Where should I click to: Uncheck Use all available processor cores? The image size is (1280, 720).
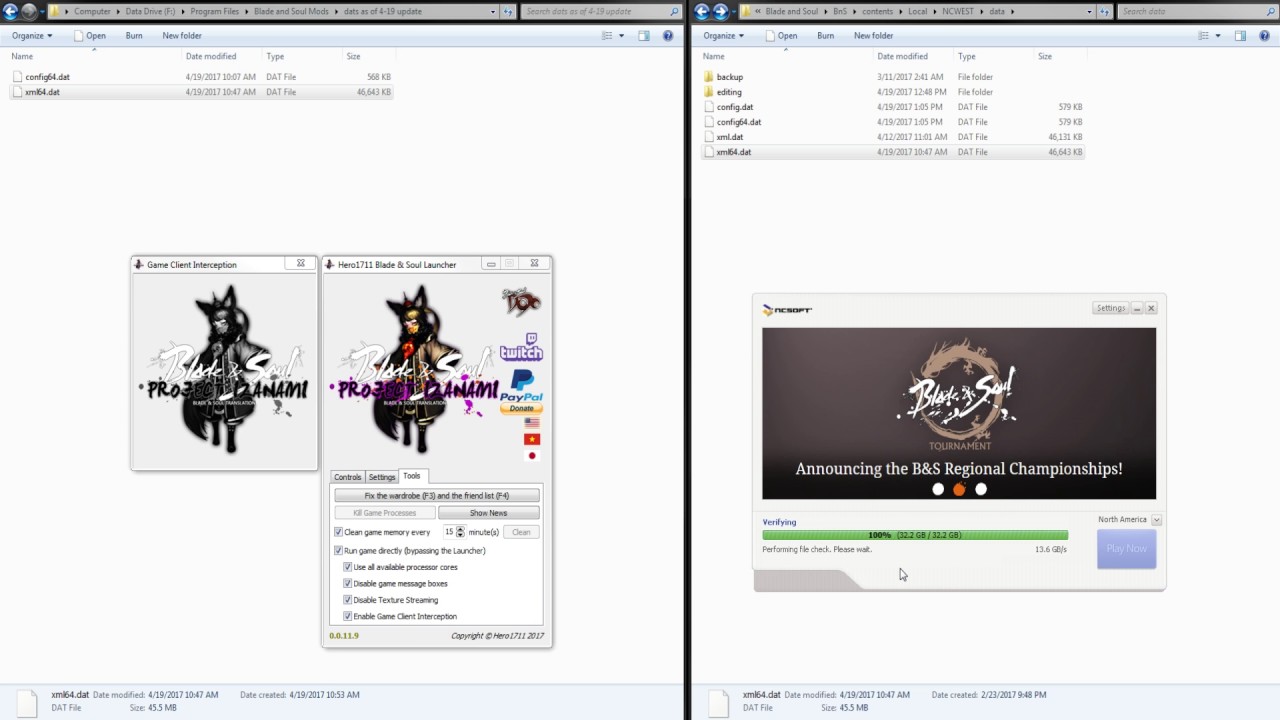pos(348,567)
